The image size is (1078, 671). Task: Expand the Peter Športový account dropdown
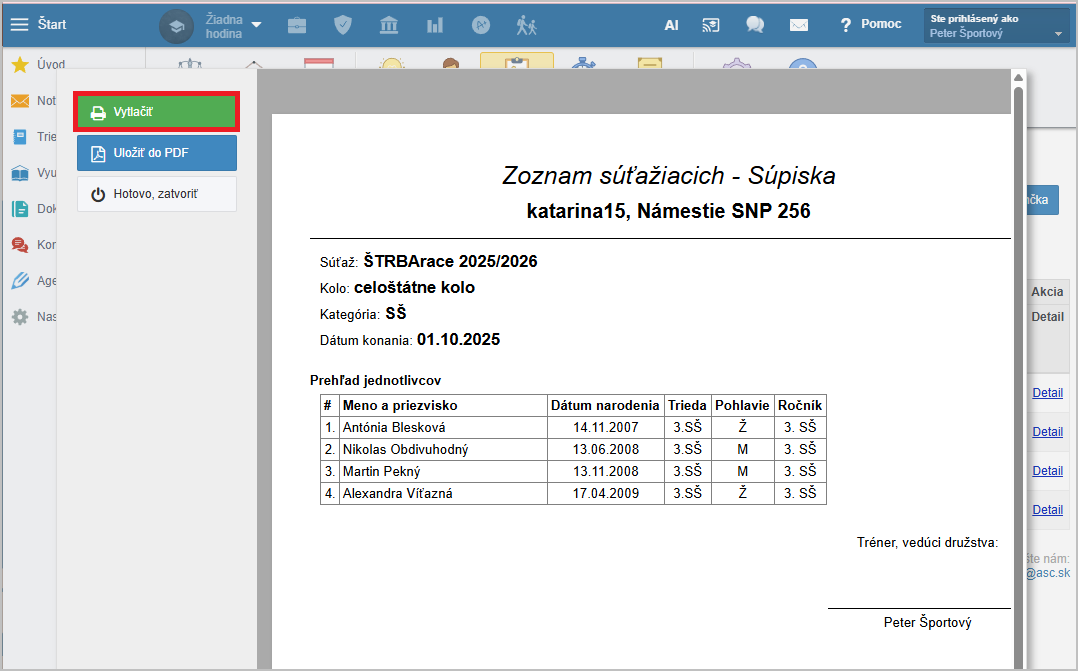(x=996, y=26)
